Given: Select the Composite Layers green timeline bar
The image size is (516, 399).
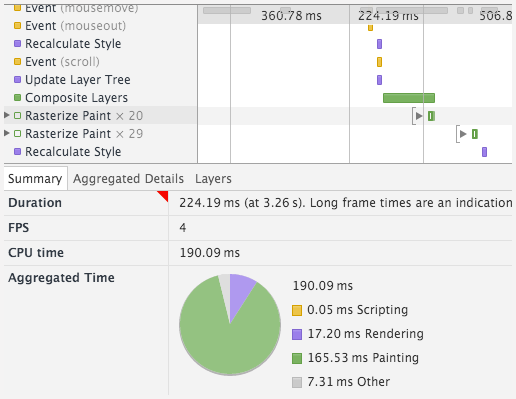Looking at the screenshot, I should pyautogui.click(x=409, y=98).
